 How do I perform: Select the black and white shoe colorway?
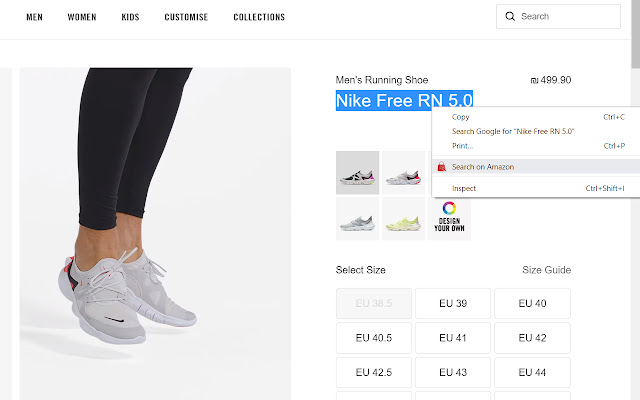point(357,172)
